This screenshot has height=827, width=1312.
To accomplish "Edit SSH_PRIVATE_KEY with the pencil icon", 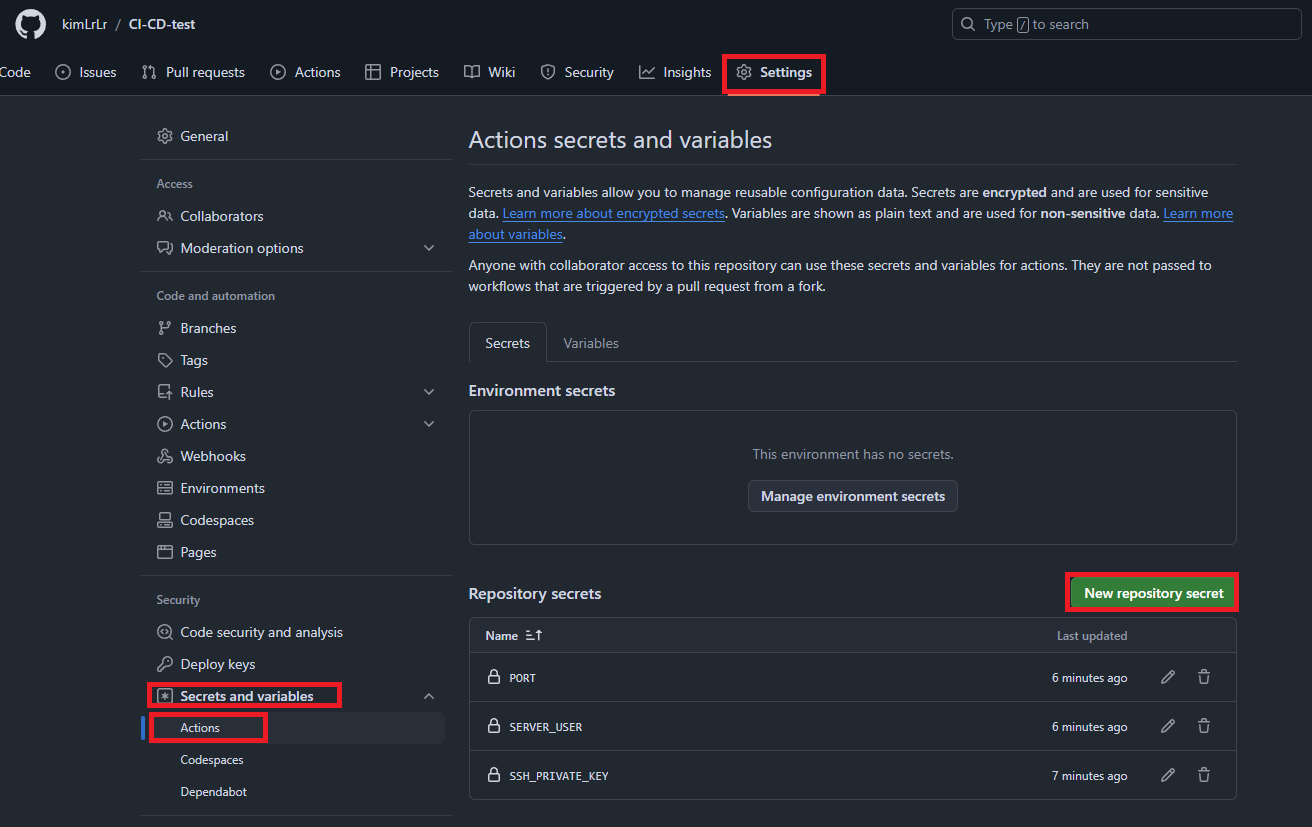I will coord(1168,775).
